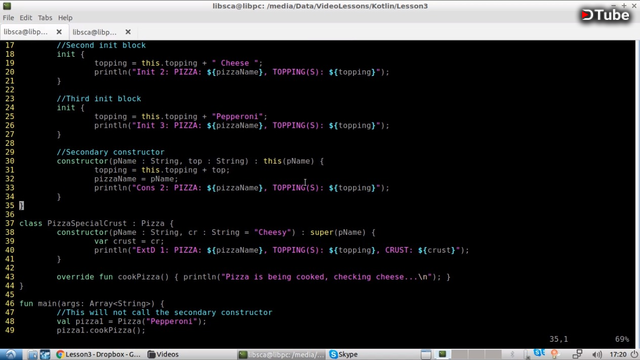The height and width of the screenshot is (360, 640).
Task: Switch to the Videos folder window
Action: [x=163, y=354]
